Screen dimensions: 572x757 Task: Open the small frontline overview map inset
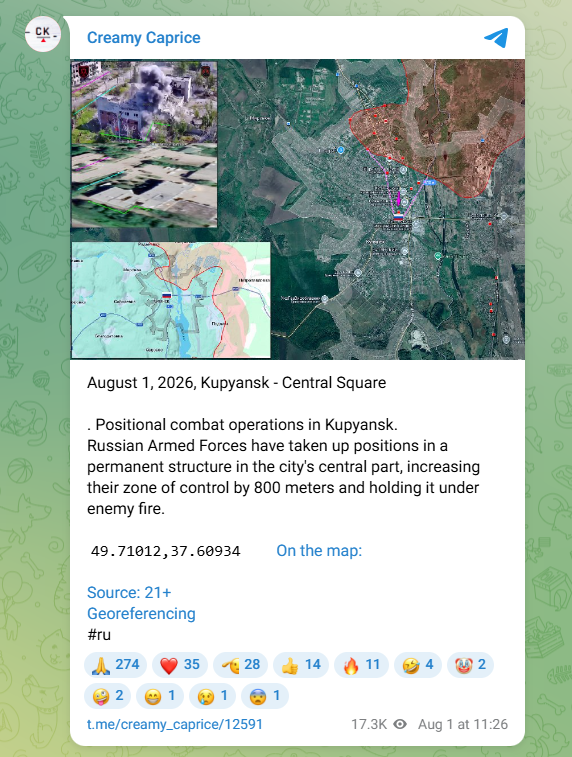171,300
